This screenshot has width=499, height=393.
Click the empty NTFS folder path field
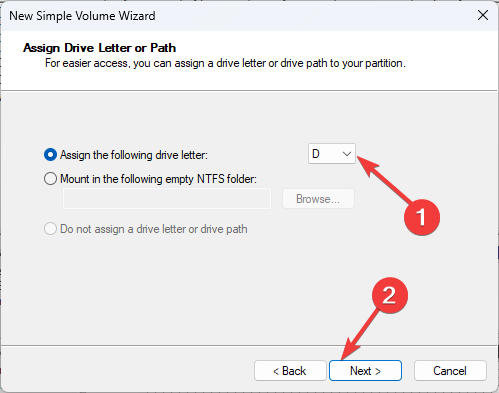click(x=167, y=199)
